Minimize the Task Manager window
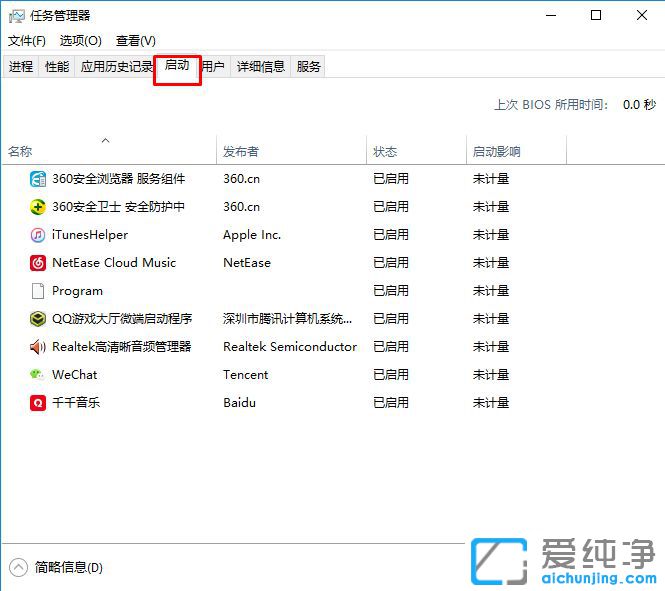665x591 pixels. click(551, 16)
